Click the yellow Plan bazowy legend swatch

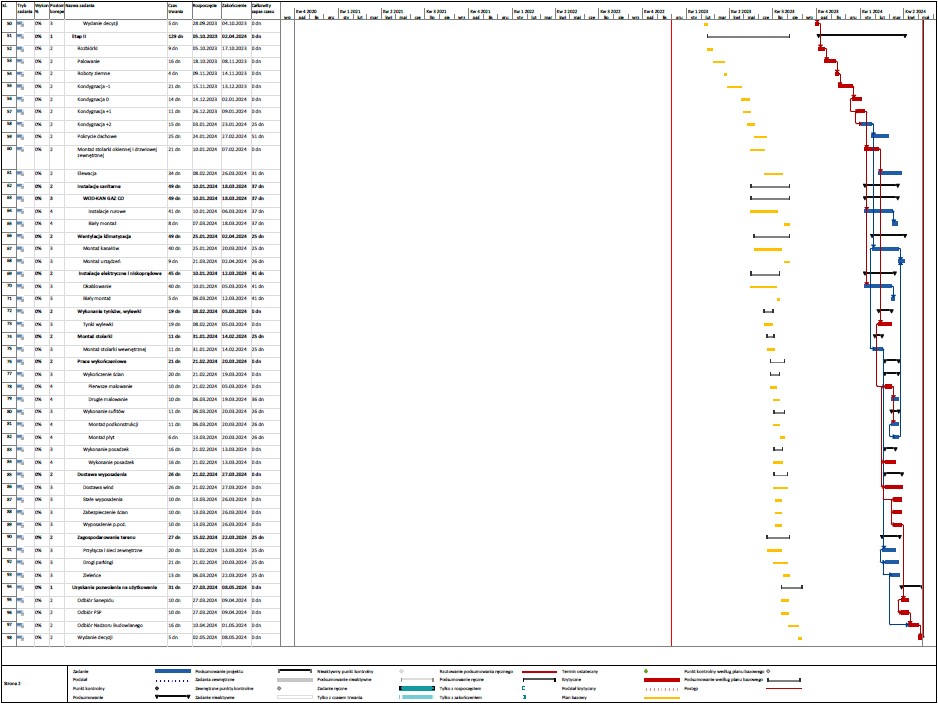659,697
